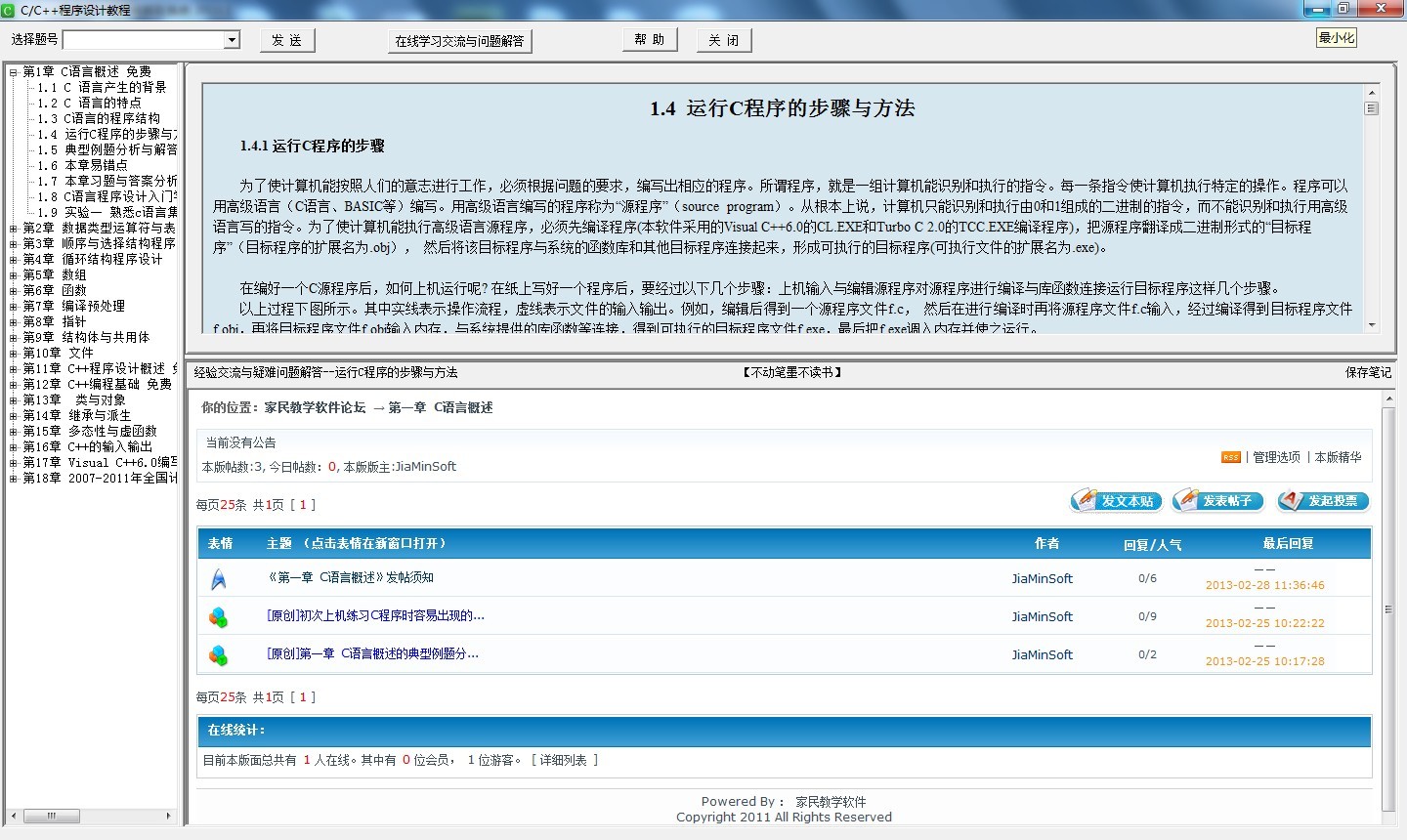Screen dimensions: 1407x840
Task: Click right arrow of tree horizontal scrollbar
Action: click(168, 816)
